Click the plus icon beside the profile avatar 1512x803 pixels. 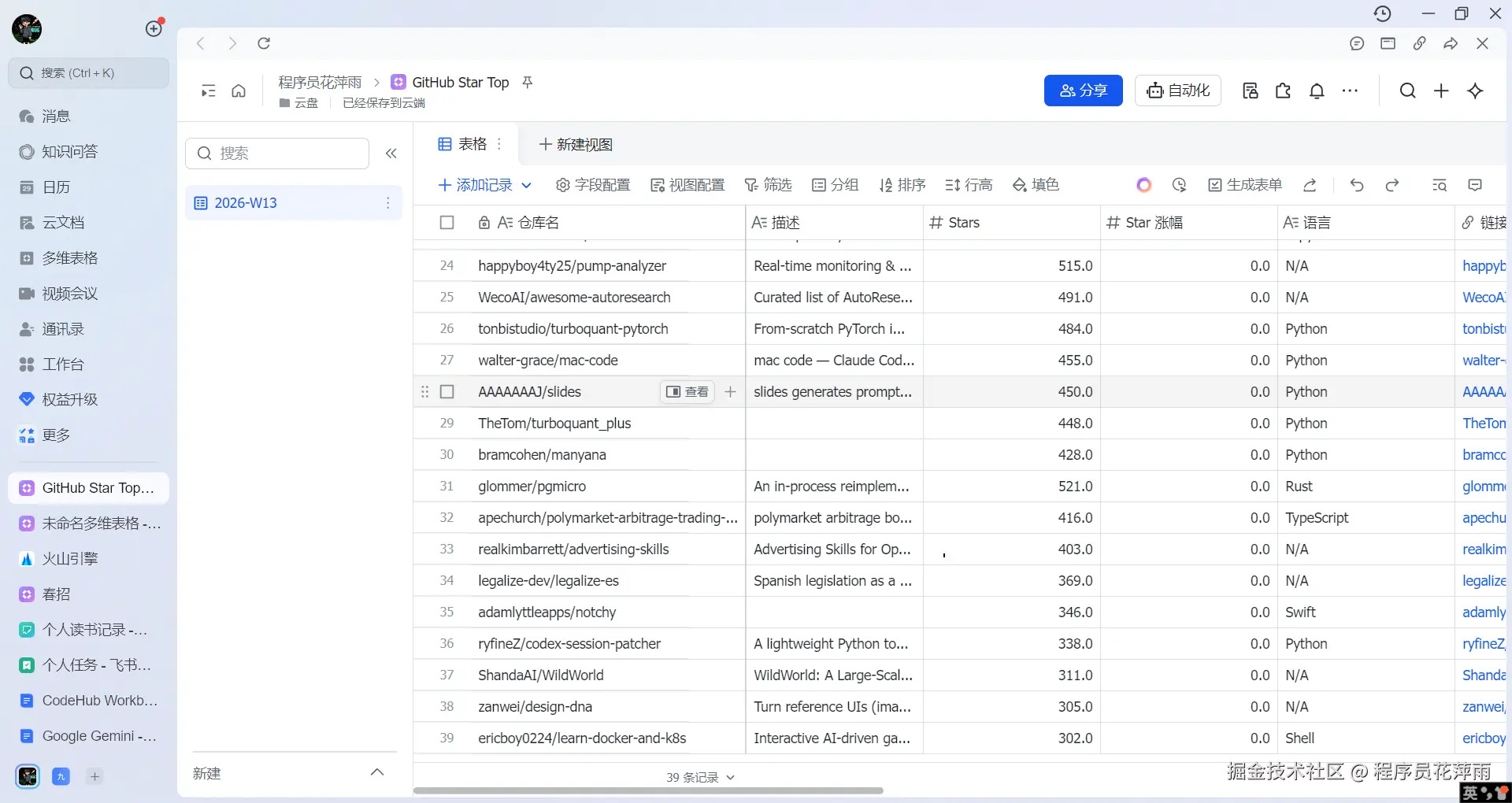point(154,28)
